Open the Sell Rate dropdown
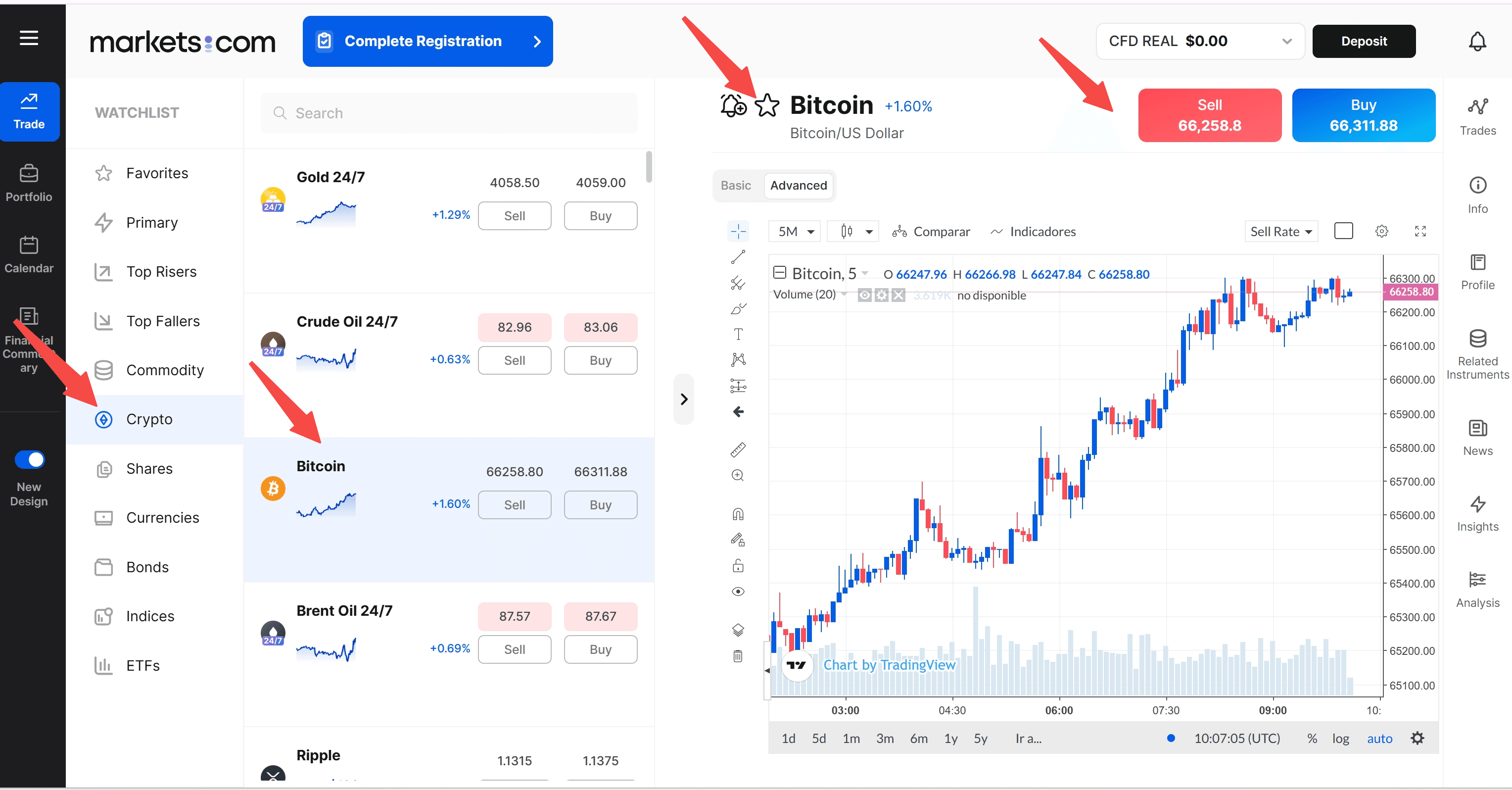The image size is (1512, 790). pos(1281,232)
